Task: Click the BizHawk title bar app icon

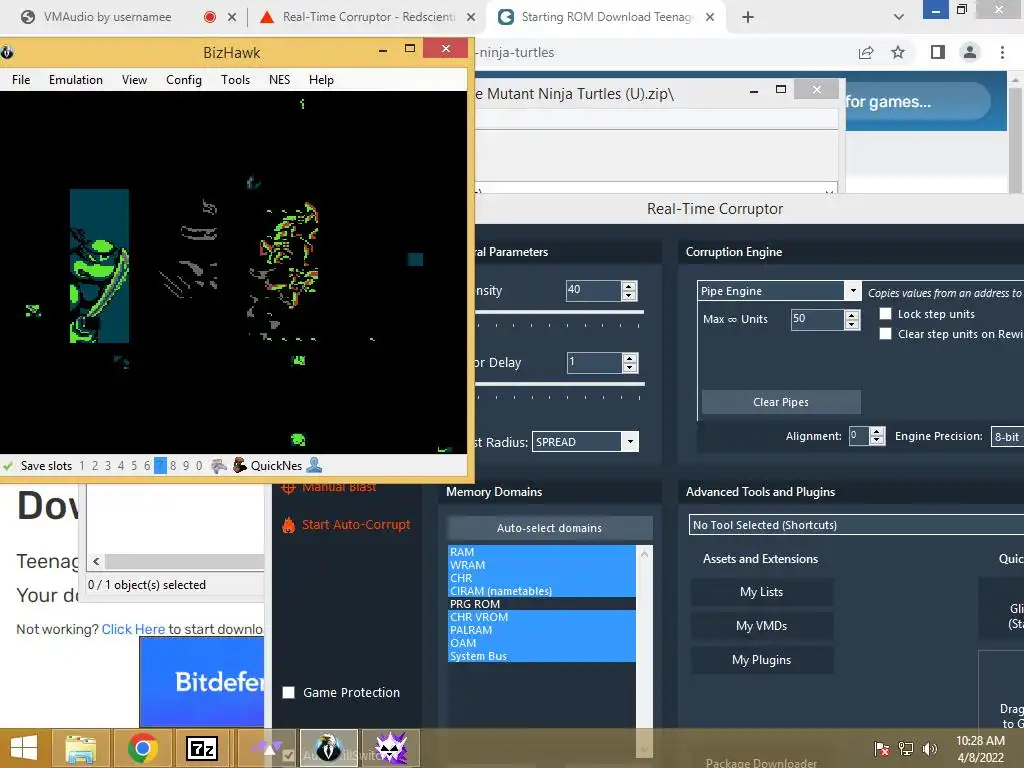Action: click(7, 52)
